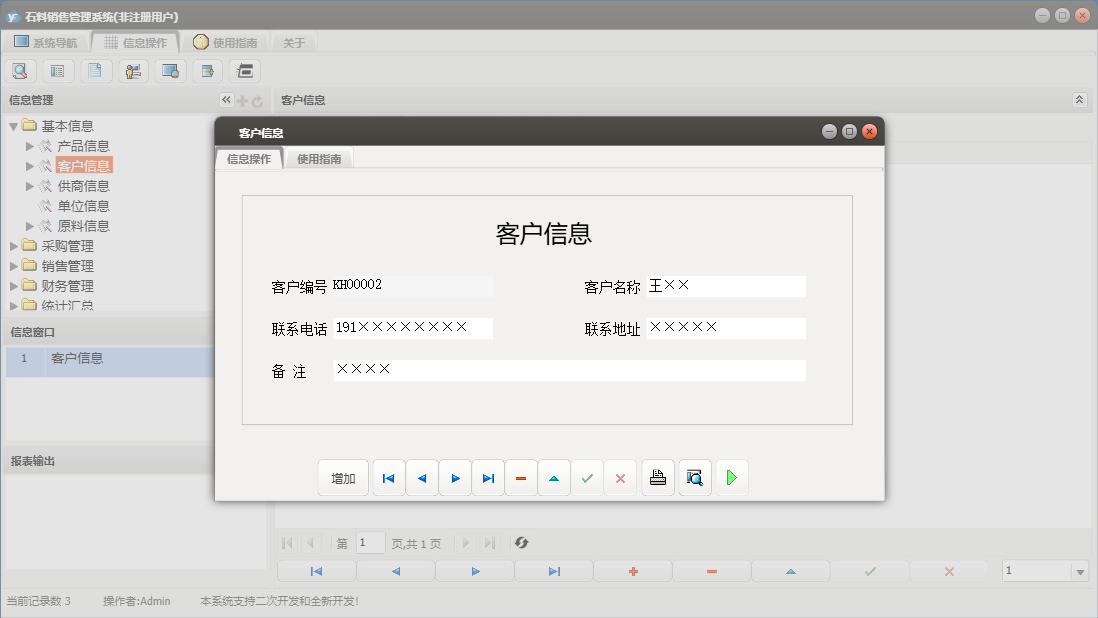The width and height of the screenshot is (1098, 618).
Task: Click the refresh icon in the bottom pager bar
Action: (519, 543)
